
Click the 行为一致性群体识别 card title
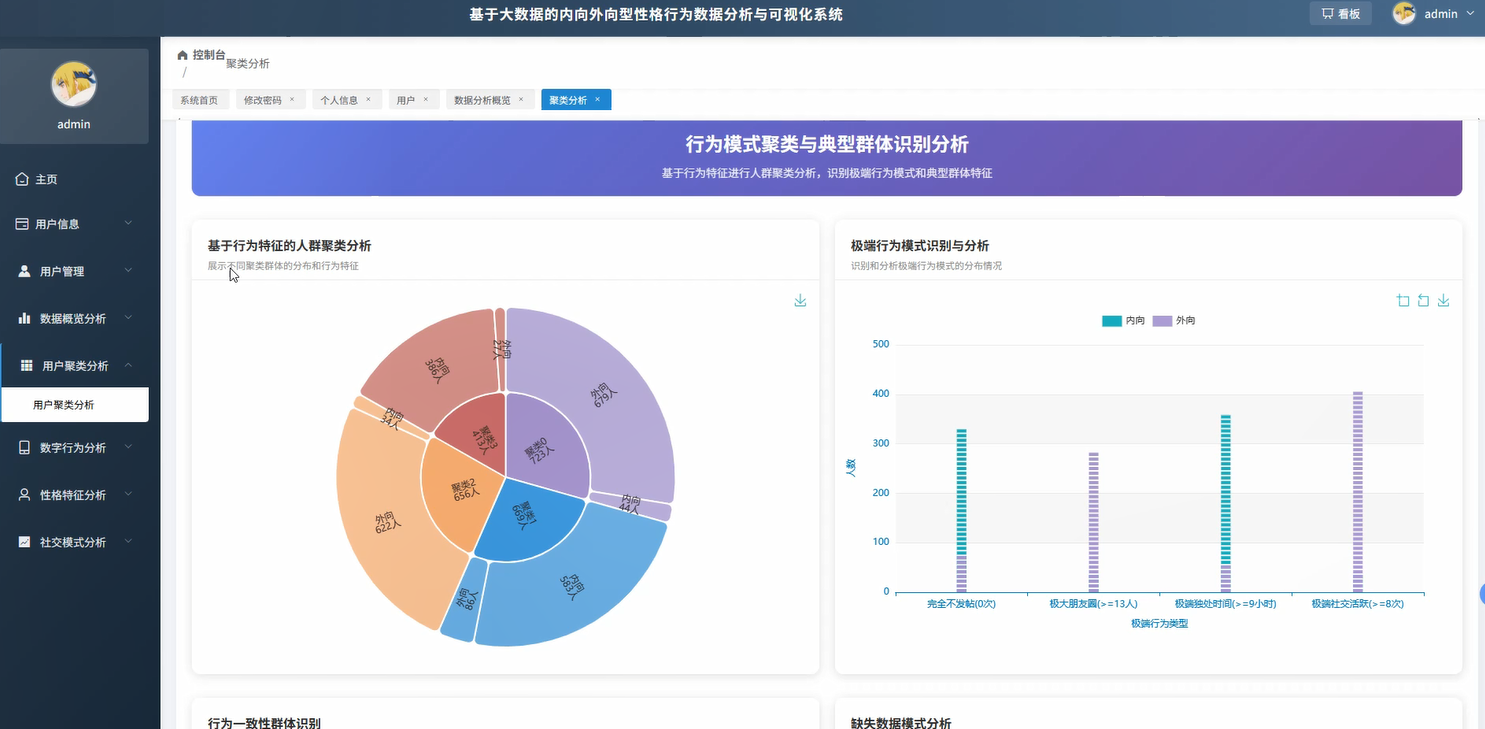264,723
